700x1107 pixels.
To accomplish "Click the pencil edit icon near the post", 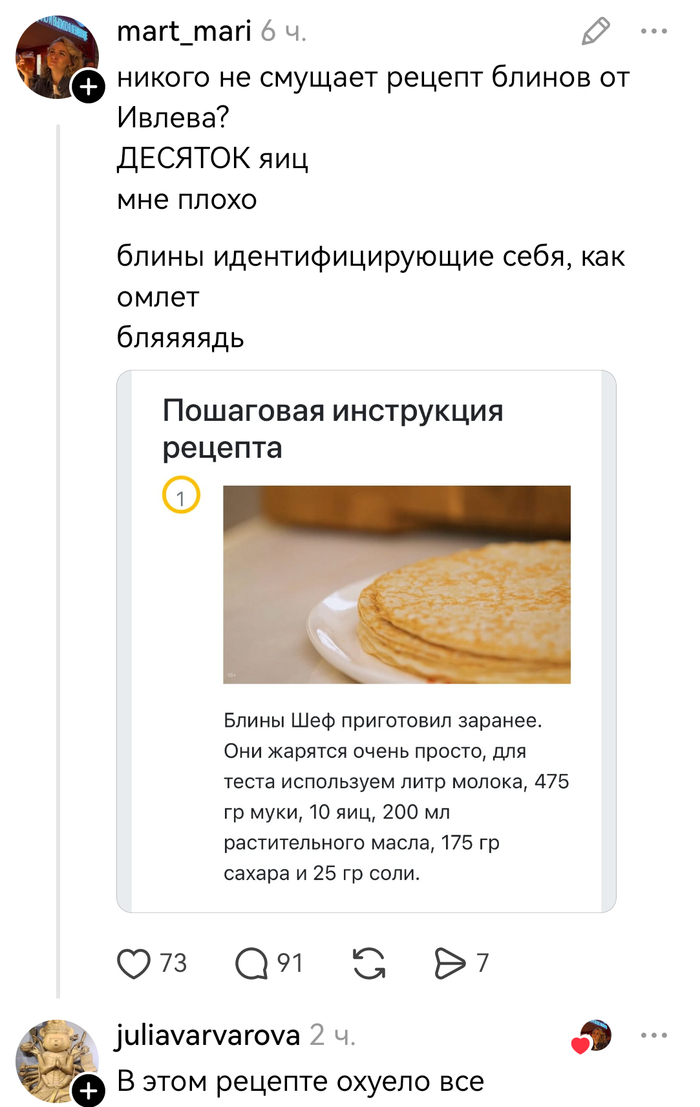I will tap(594, 31).
